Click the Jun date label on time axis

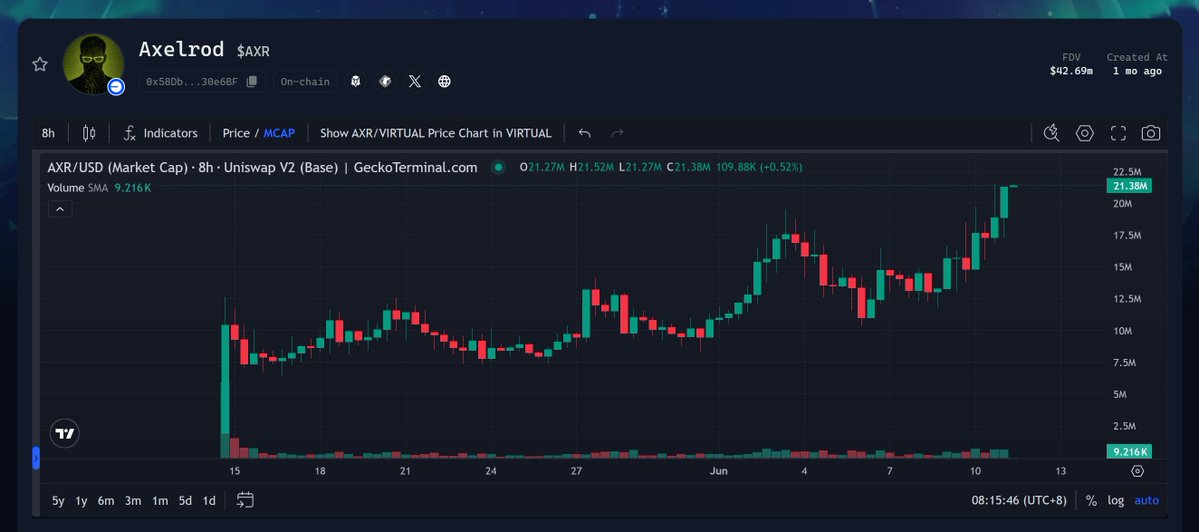tap(718, 471)
